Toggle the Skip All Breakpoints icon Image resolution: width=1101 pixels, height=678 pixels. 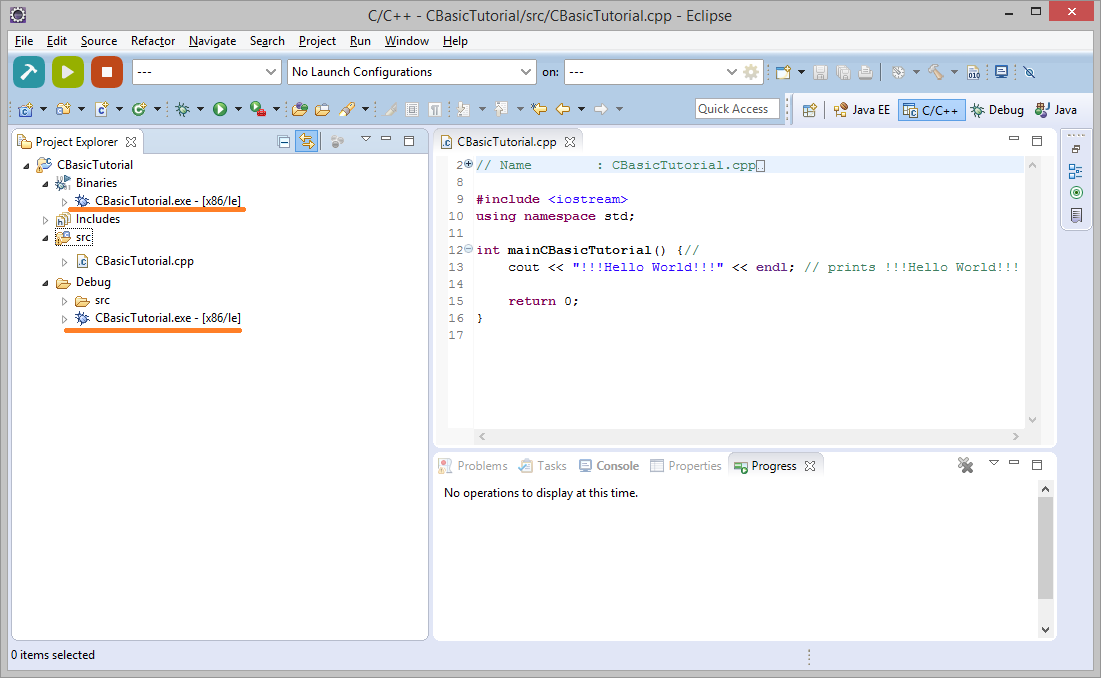pyautogui.click(x=1029, y=72)
